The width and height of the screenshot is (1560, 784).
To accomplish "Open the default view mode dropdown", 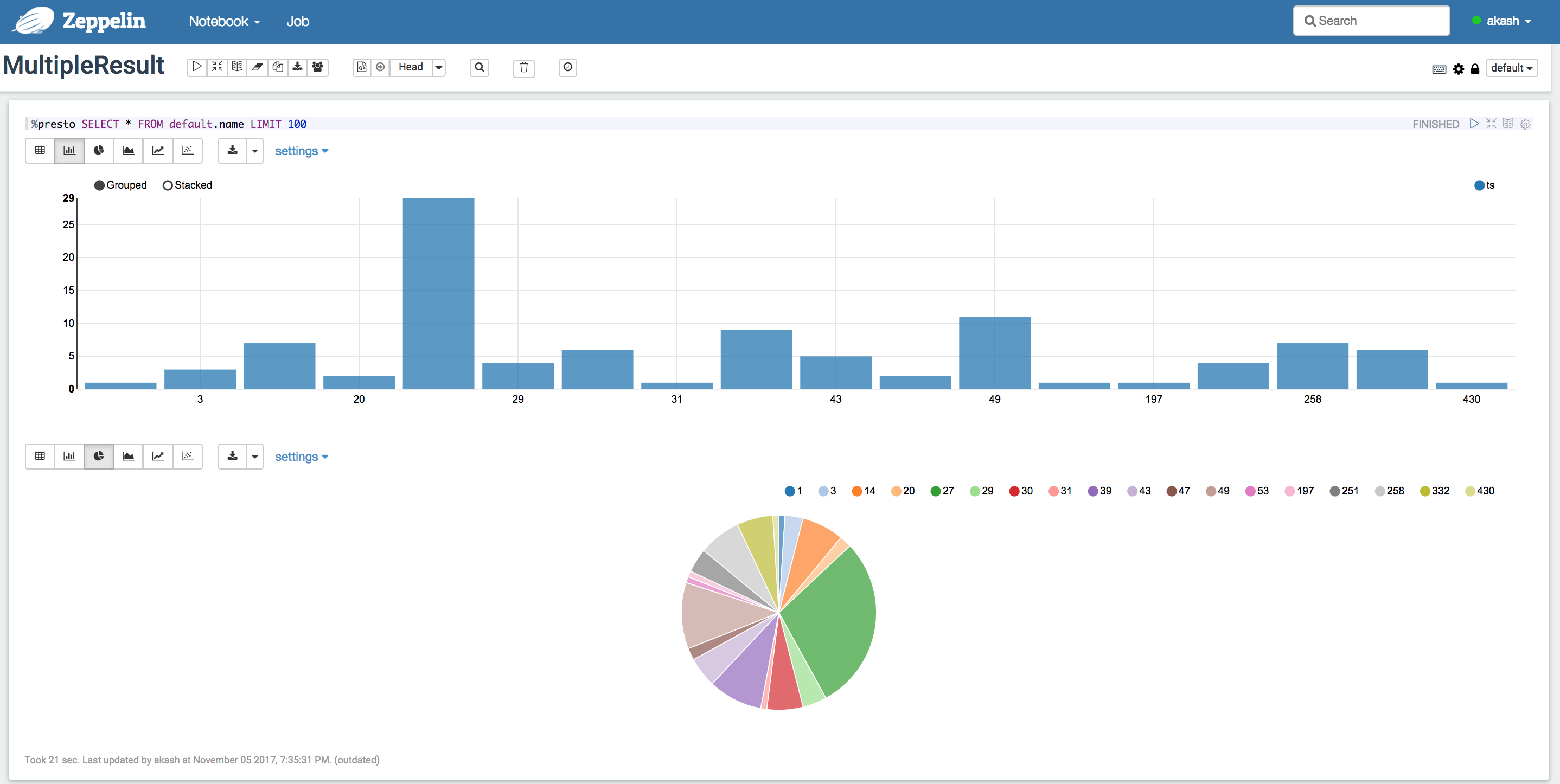I will tap(1511, 68).
